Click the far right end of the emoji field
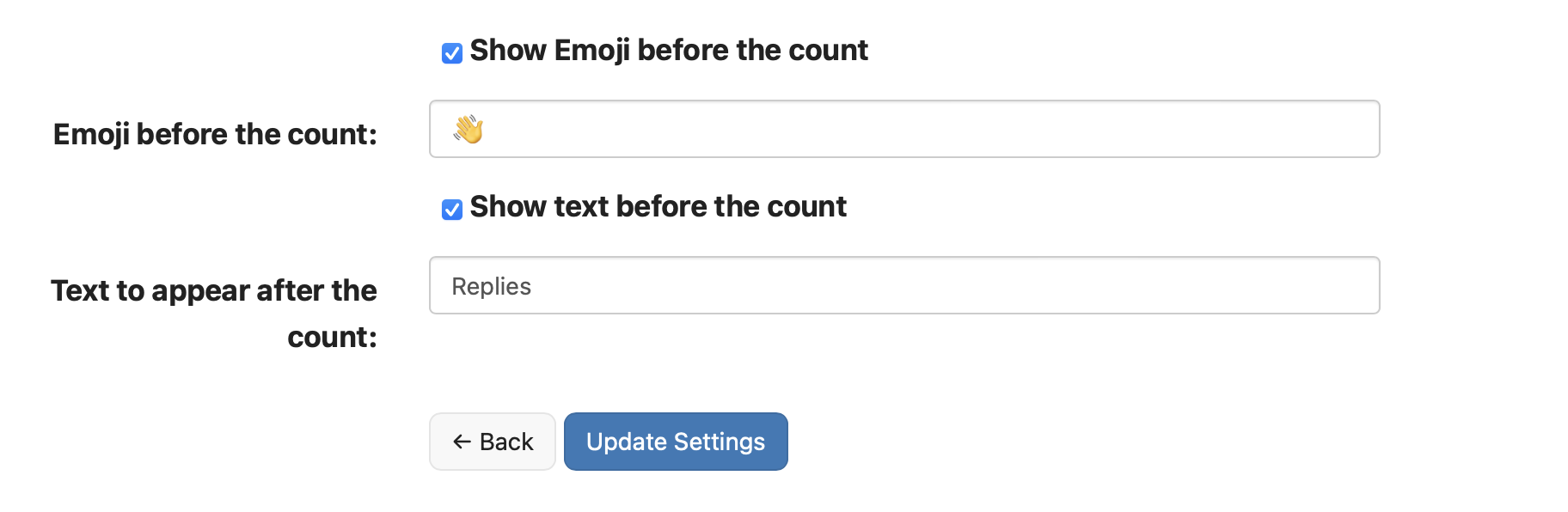 (1358, 130)
